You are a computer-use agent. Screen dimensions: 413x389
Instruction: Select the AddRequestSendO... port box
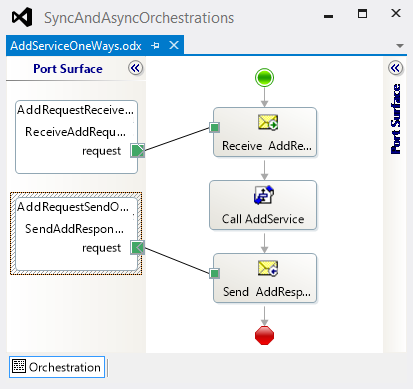click(x=76, y=234)
